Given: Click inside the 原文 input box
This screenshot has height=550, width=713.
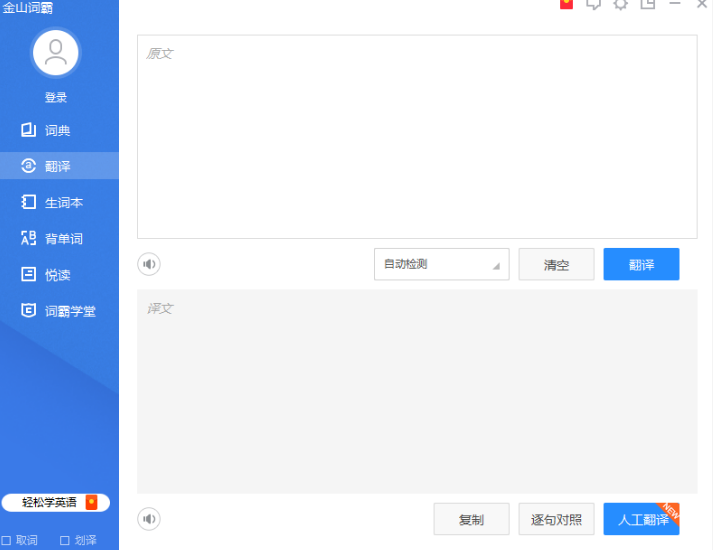Looking at the screenshot, I should pos(417,137).
